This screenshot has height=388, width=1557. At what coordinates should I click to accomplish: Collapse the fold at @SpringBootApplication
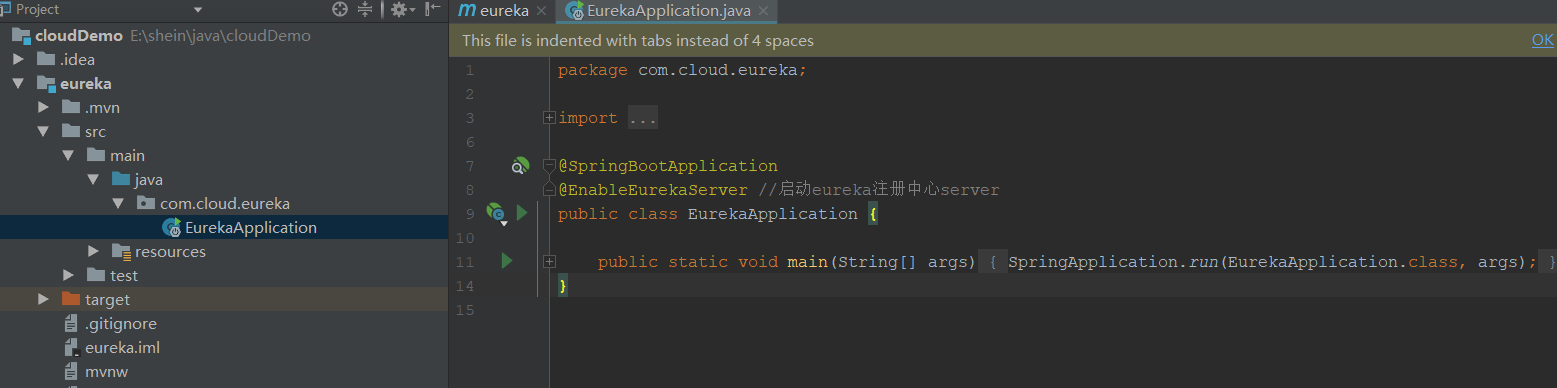pyautogui.click(x=548, y=165)
